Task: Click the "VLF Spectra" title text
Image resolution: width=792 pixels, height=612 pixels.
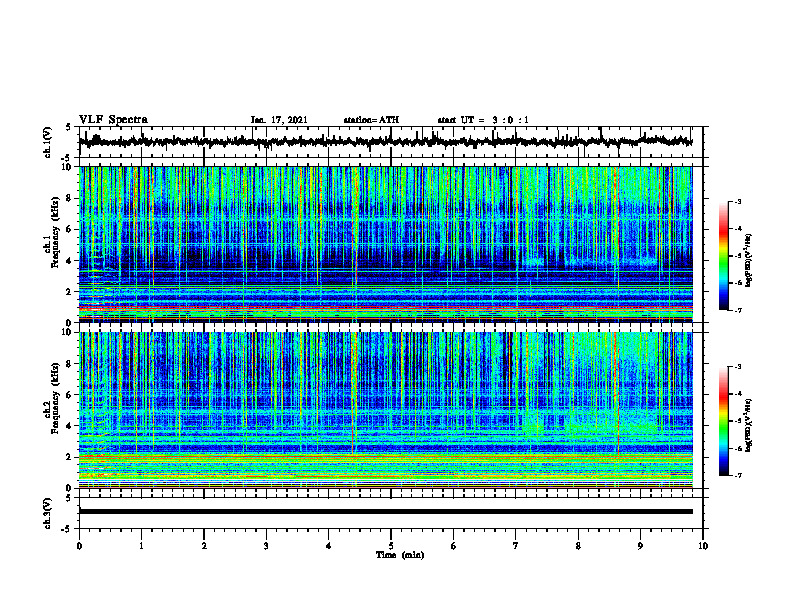Action: pos(113,120)
